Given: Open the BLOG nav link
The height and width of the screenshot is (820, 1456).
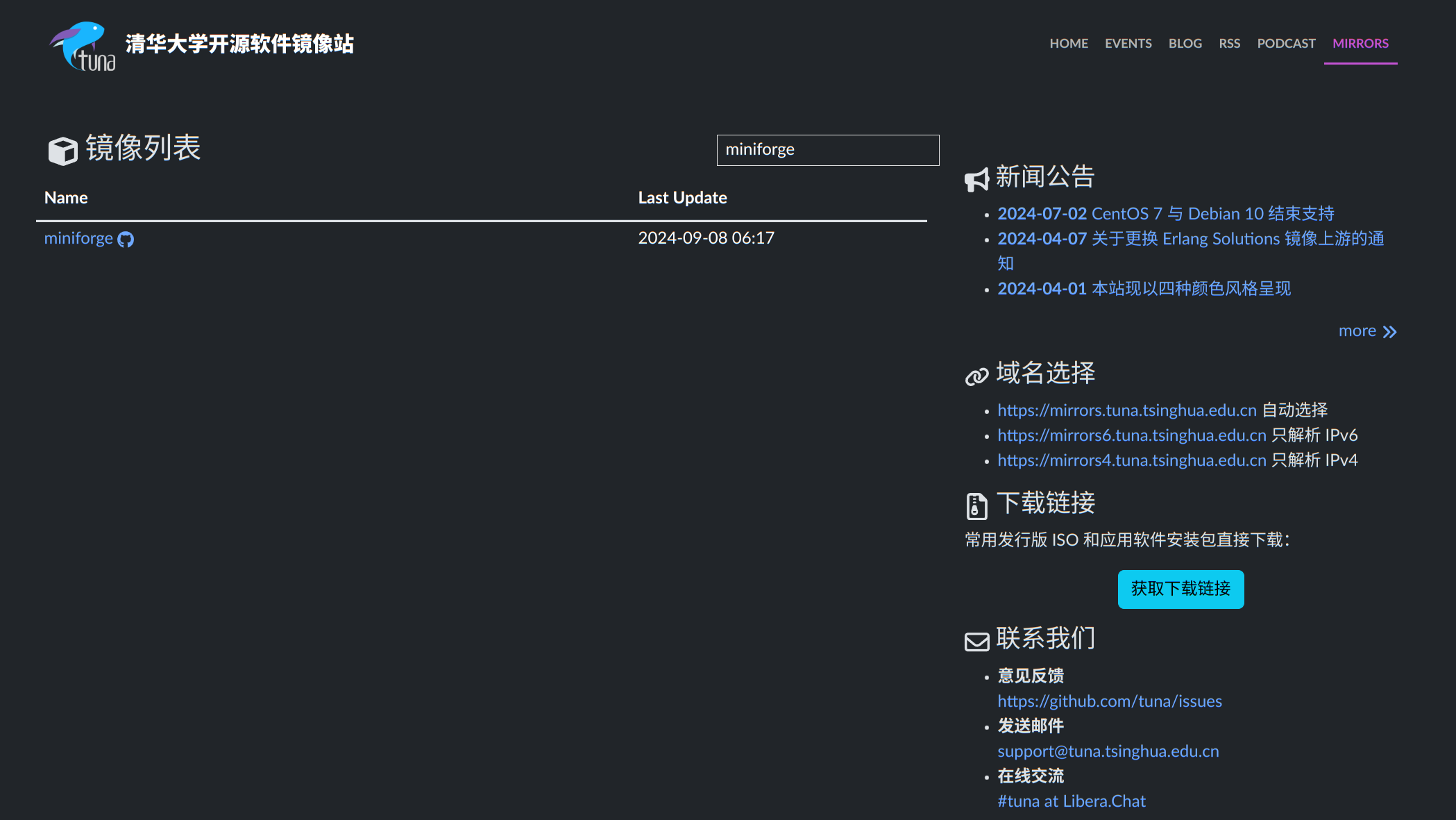Looking at the screenshot, I should point(1185,43).
